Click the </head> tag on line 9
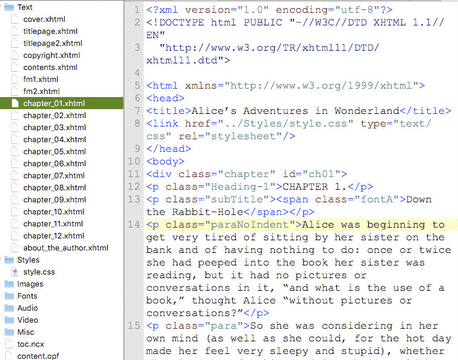 [169, 149]
